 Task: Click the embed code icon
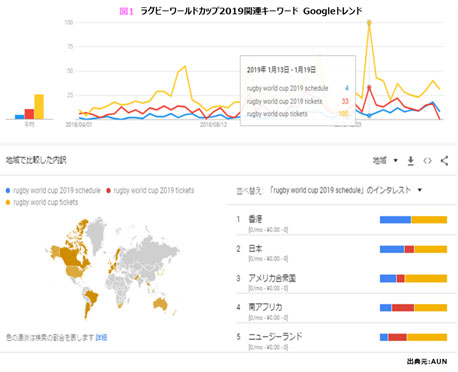point(427,161)
